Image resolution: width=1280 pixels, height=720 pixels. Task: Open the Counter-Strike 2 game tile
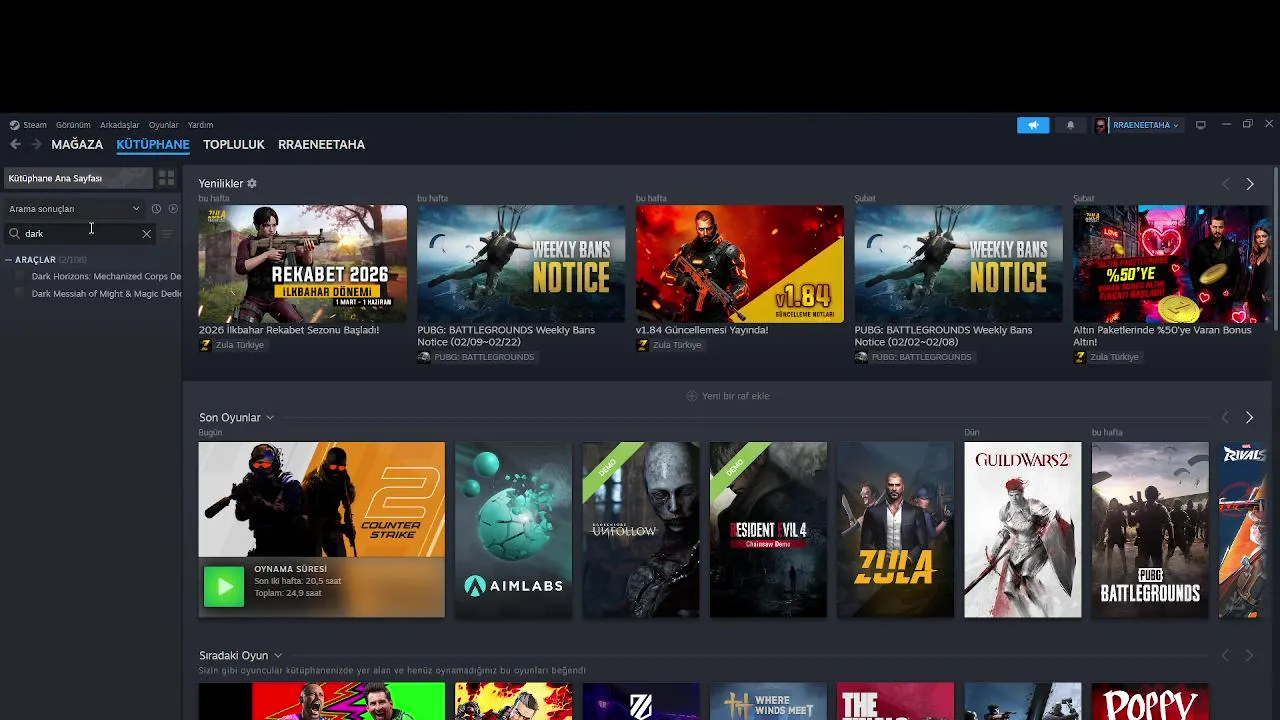pyautogui.click(x=321, y=499)
